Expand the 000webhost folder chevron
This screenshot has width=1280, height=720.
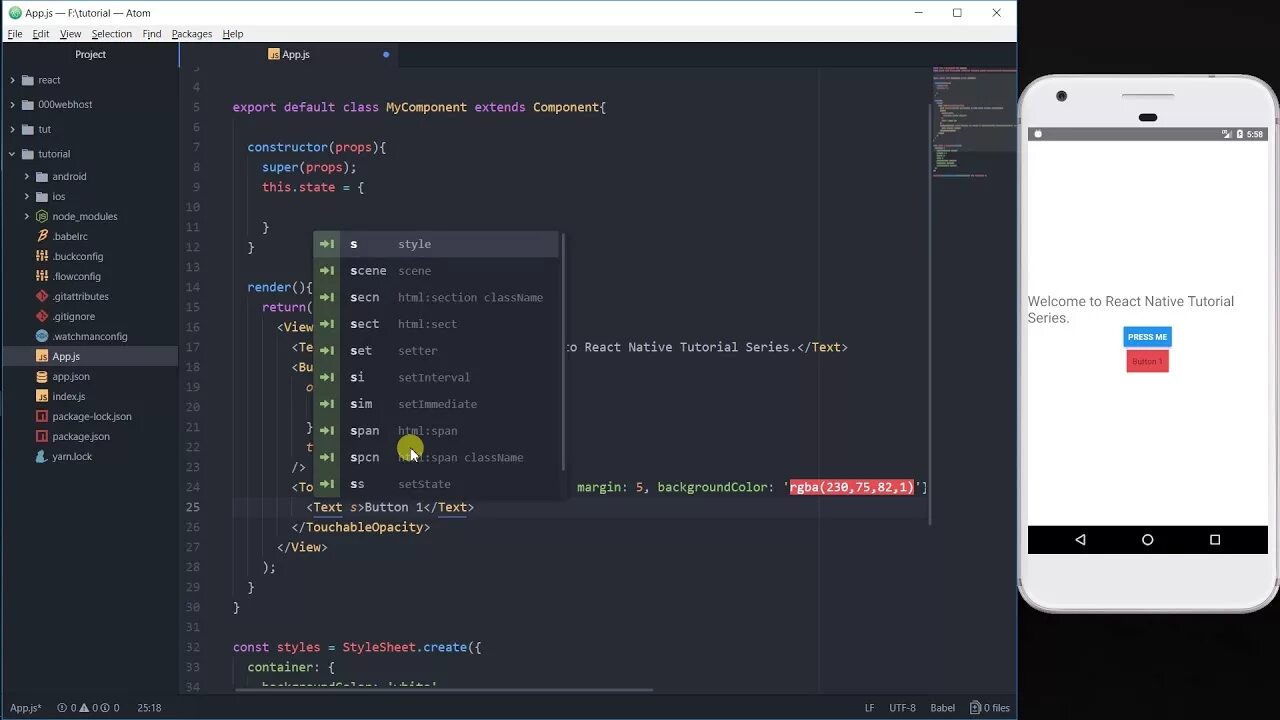coord(12,104)
